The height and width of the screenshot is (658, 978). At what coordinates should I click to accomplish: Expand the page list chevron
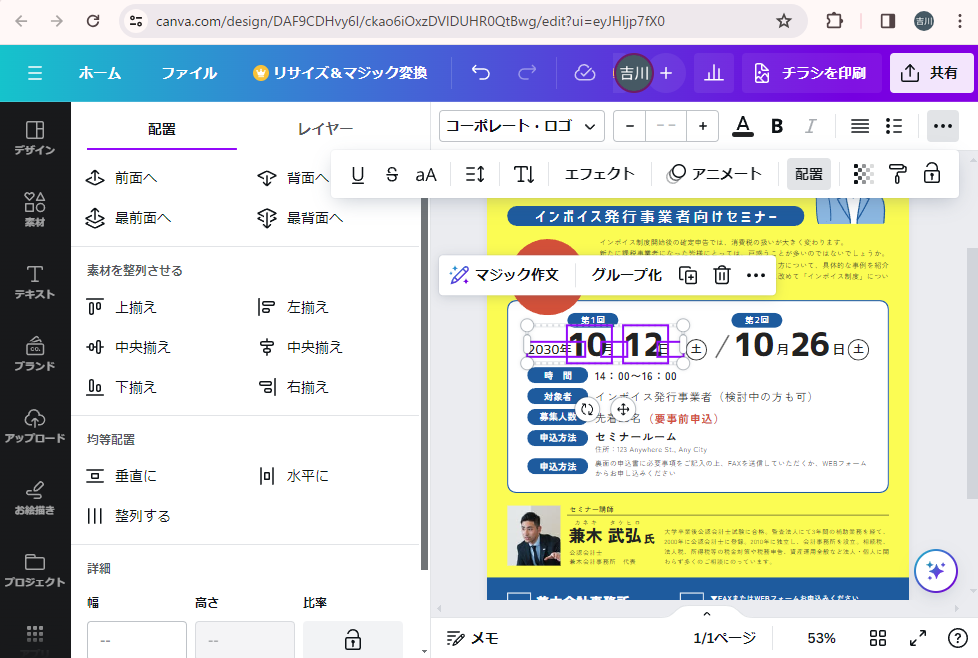[x=706, y=613]
